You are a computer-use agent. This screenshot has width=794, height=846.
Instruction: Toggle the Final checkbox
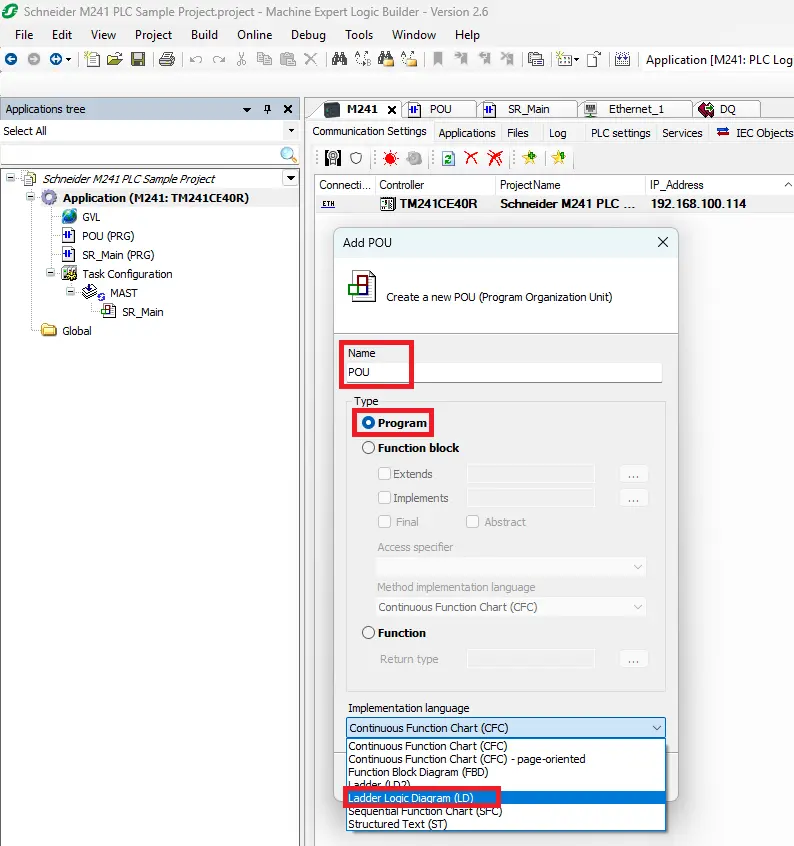pos(384,521)
